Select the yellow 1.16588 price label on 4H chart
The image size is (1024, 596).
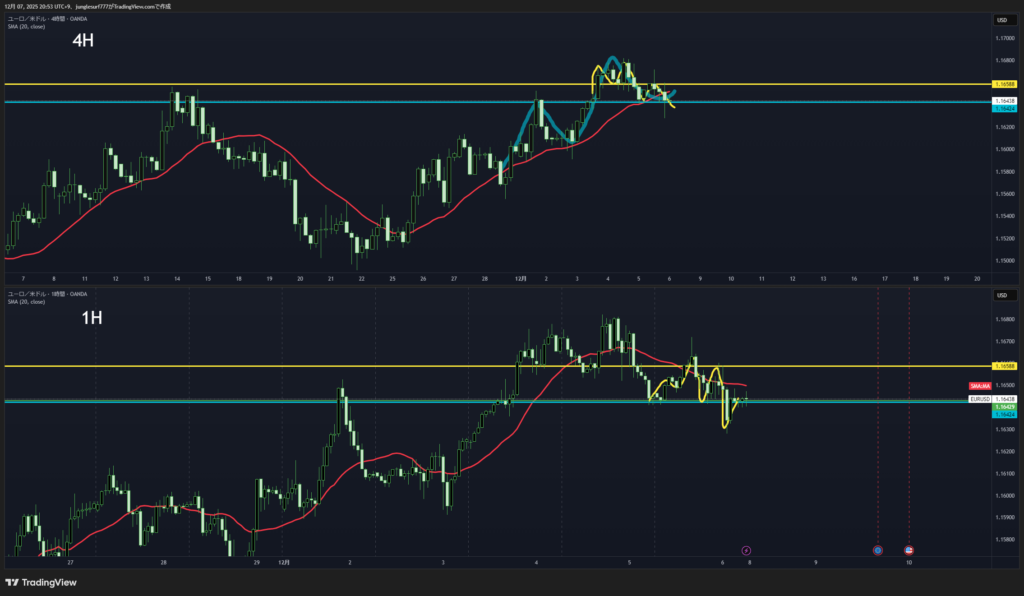pos(1003,84)
